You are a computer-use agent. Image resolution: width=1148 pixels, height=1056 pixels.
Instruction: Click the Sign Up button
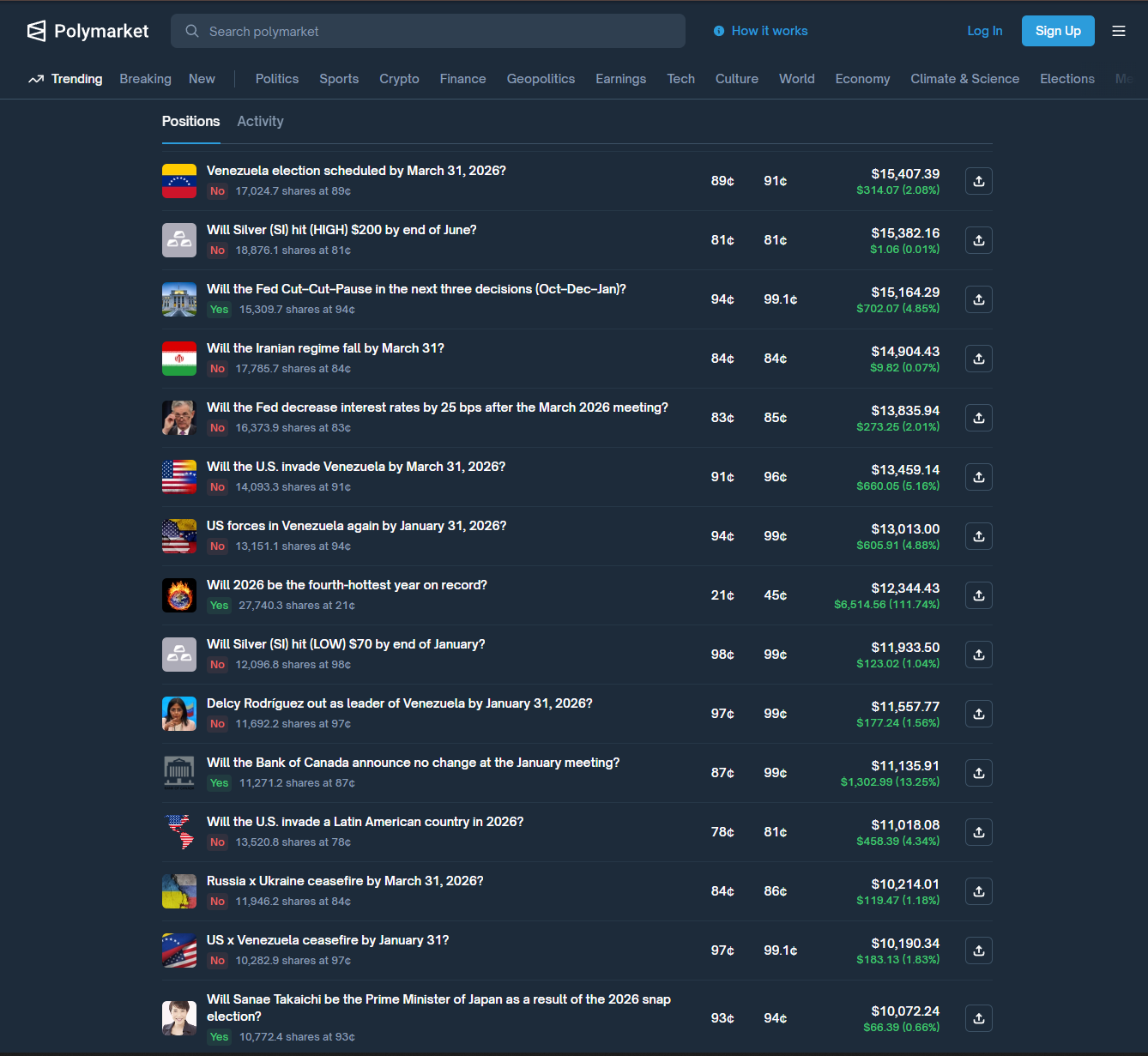click(1057, 31)
